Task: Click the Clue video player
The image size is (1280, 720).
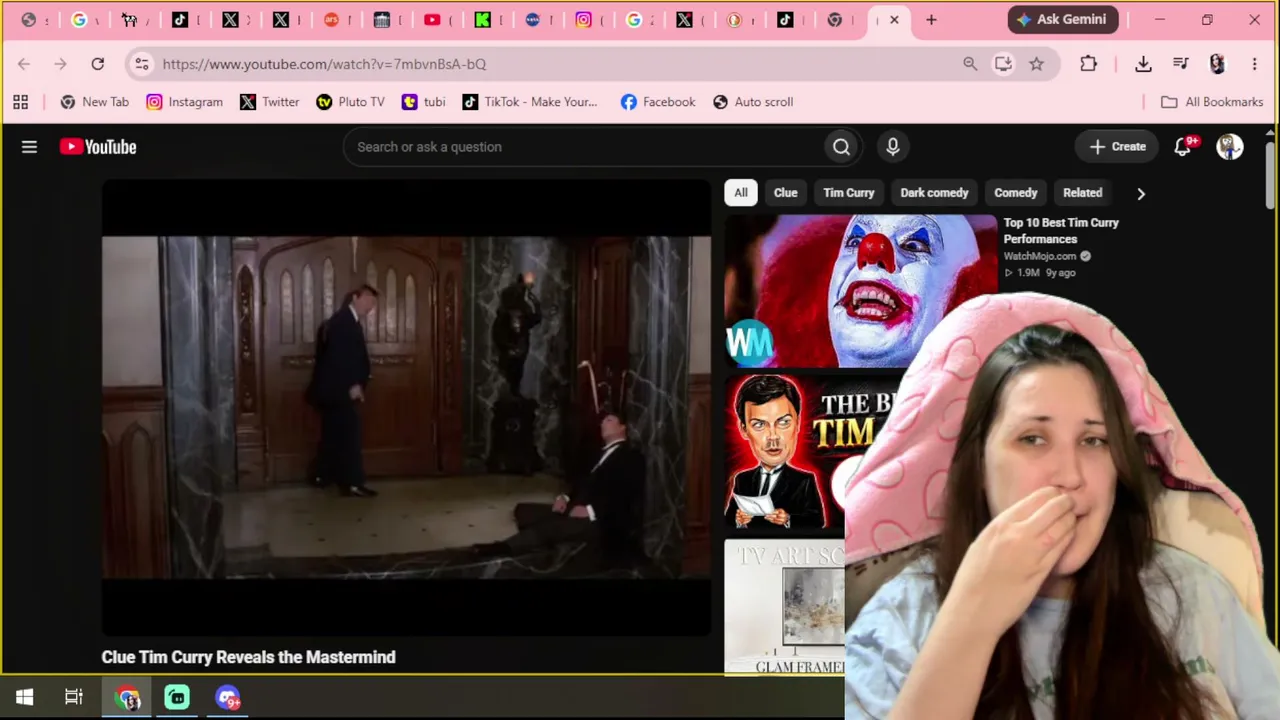Action: [406, 407]
